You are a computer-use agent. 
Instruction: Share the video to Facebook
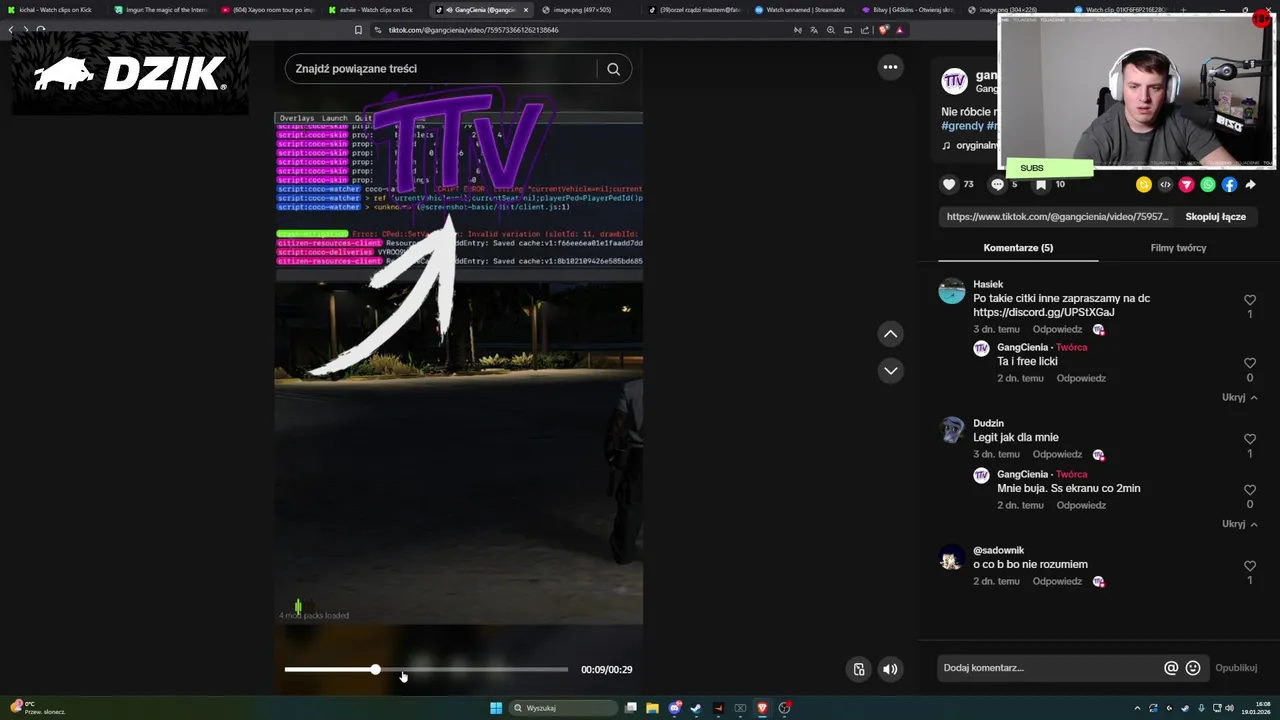[x=1229, y=184]
